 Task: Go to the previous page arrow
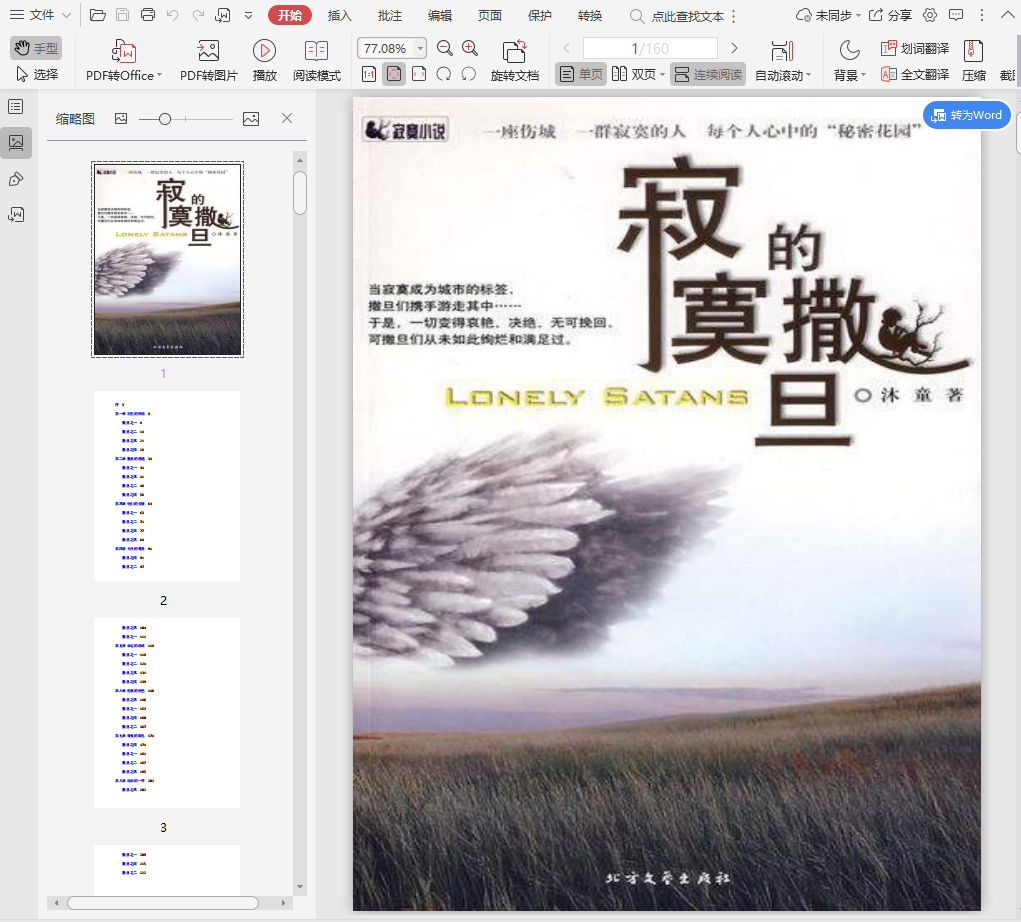click(x=566, y=48)
